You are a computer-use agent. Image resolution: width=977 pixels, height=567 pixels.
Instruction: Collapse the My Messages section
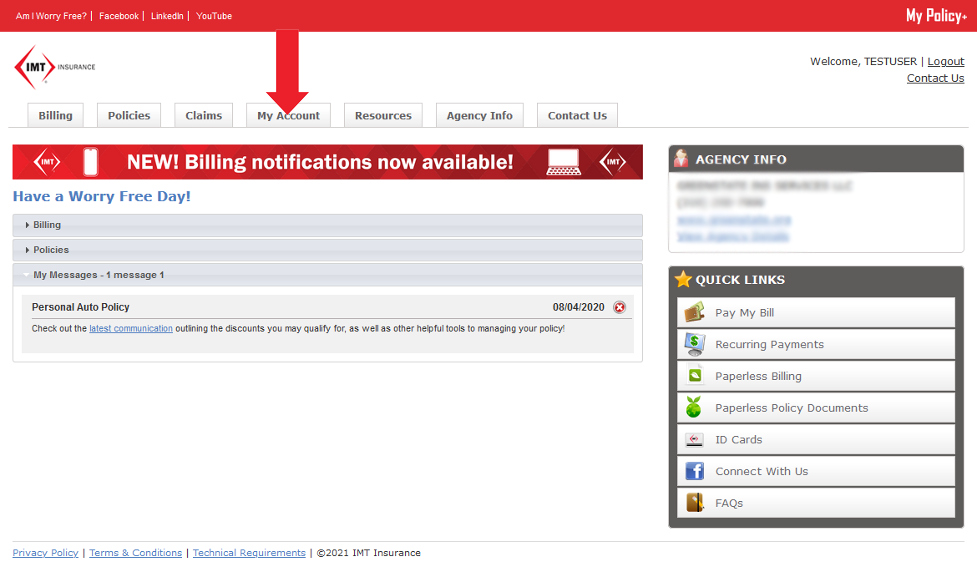(327, 275)
